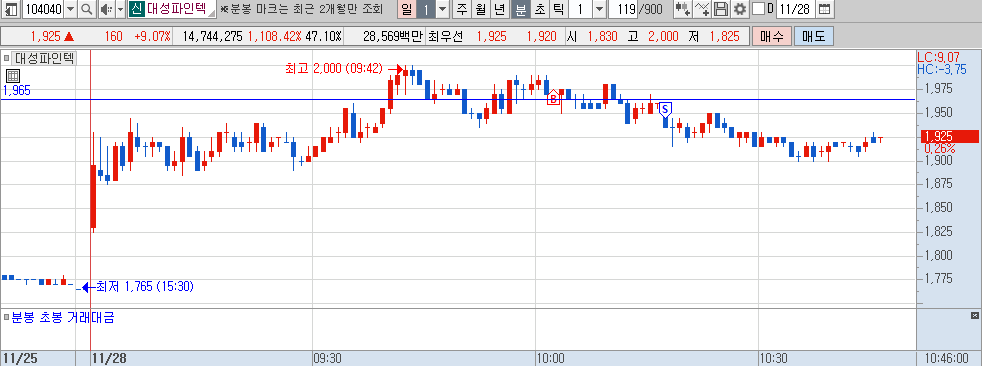Viewport: 982px width, 366px height.
Task: Click the 최우선 best quote label
Action: point(444,36)
